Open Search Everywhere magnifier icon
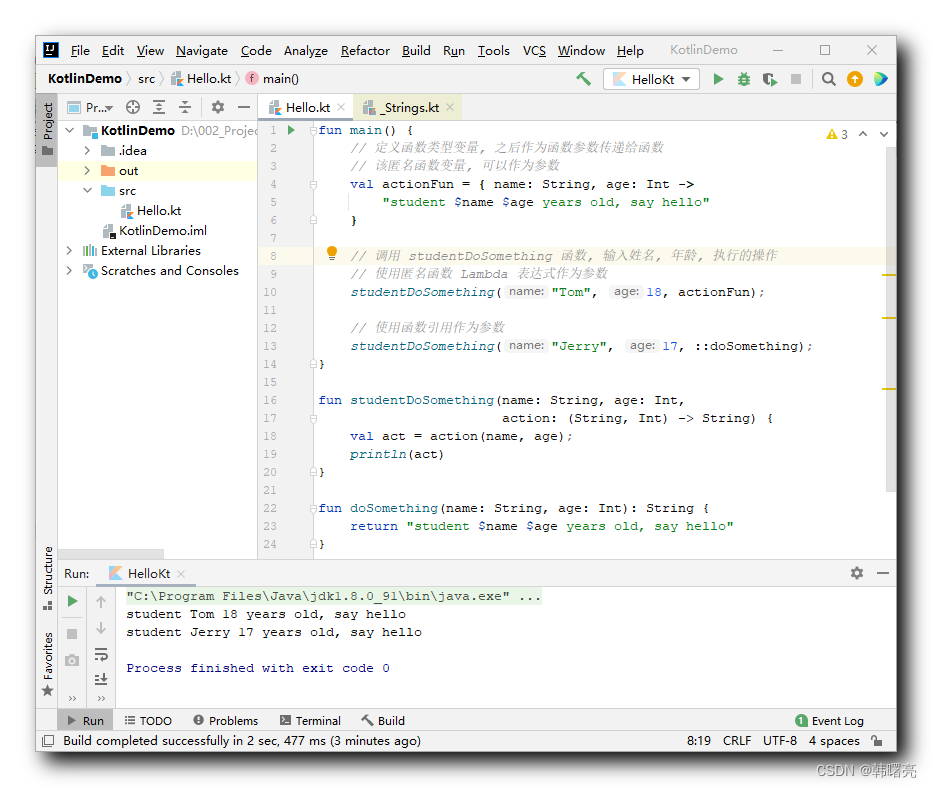The width and height of the screenshot is (932, 787). point(828,79)
